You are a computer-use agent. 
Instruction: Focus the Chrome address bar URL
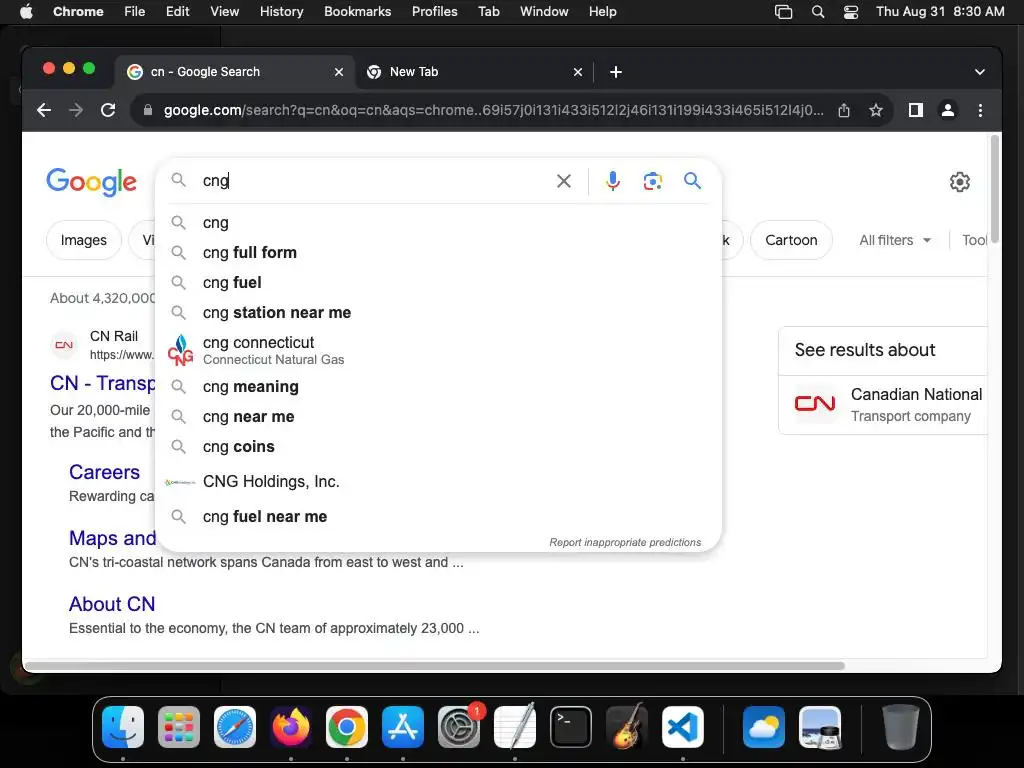tap(493, 110)
